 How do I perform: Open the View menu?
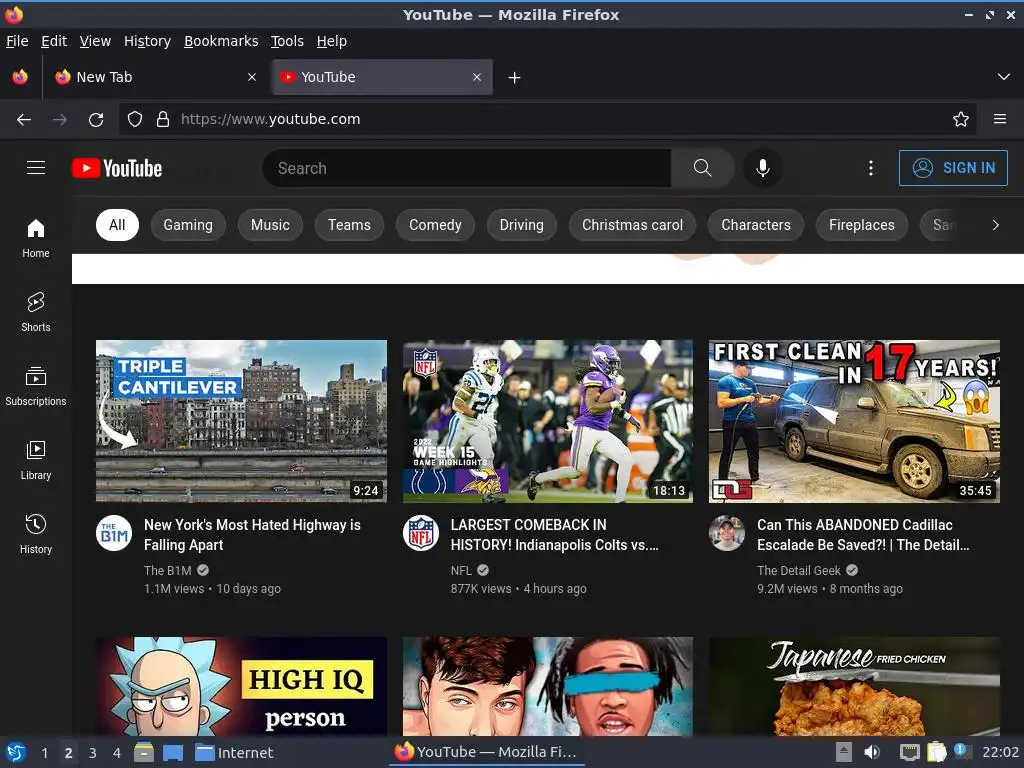tap(95, 41)
